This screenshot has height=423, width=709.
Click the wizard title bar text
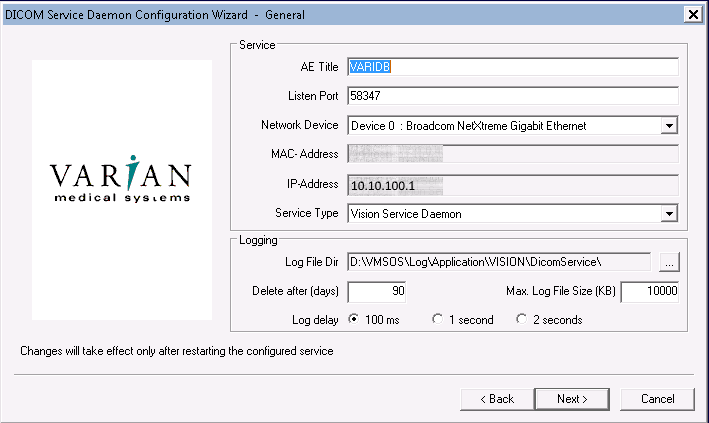155,15
